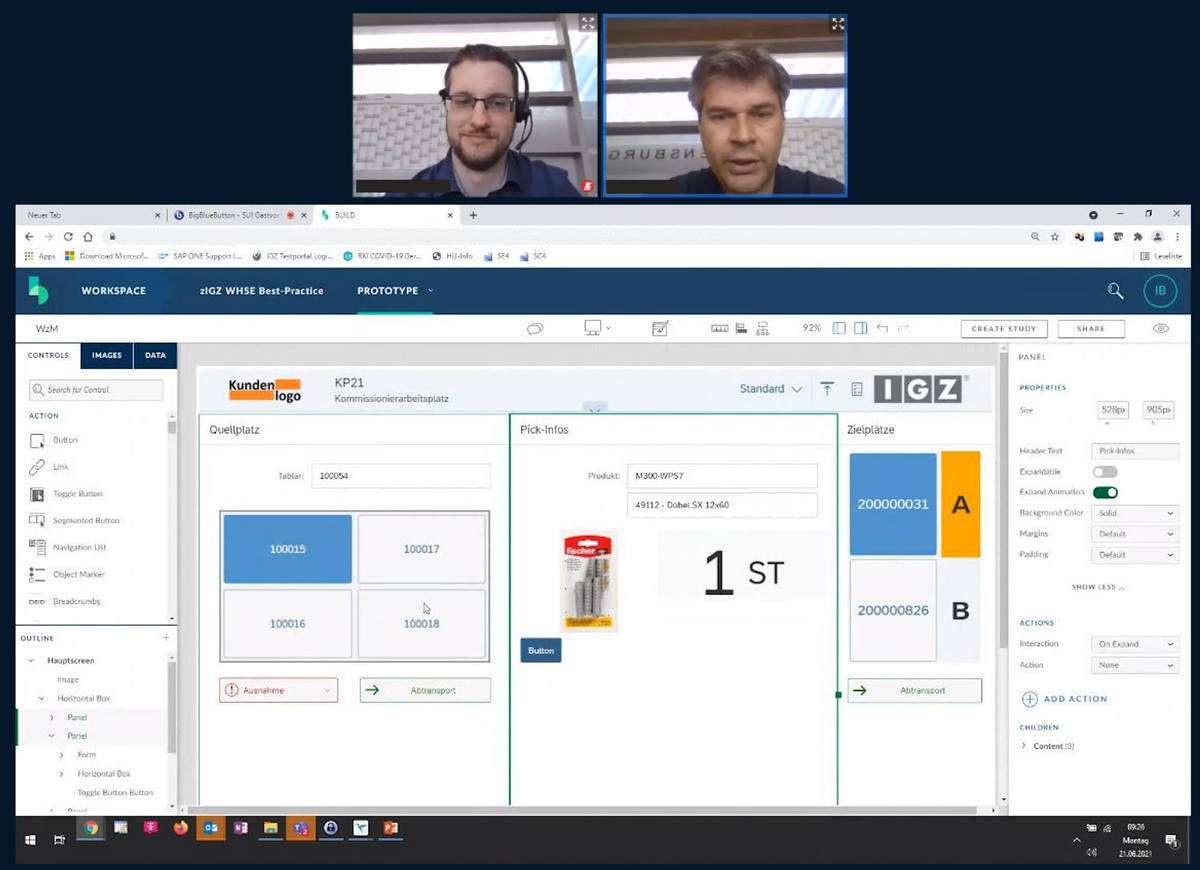The image size is (1200, 870).
Task: Redo the last undone change
Action: pos(903,328)
